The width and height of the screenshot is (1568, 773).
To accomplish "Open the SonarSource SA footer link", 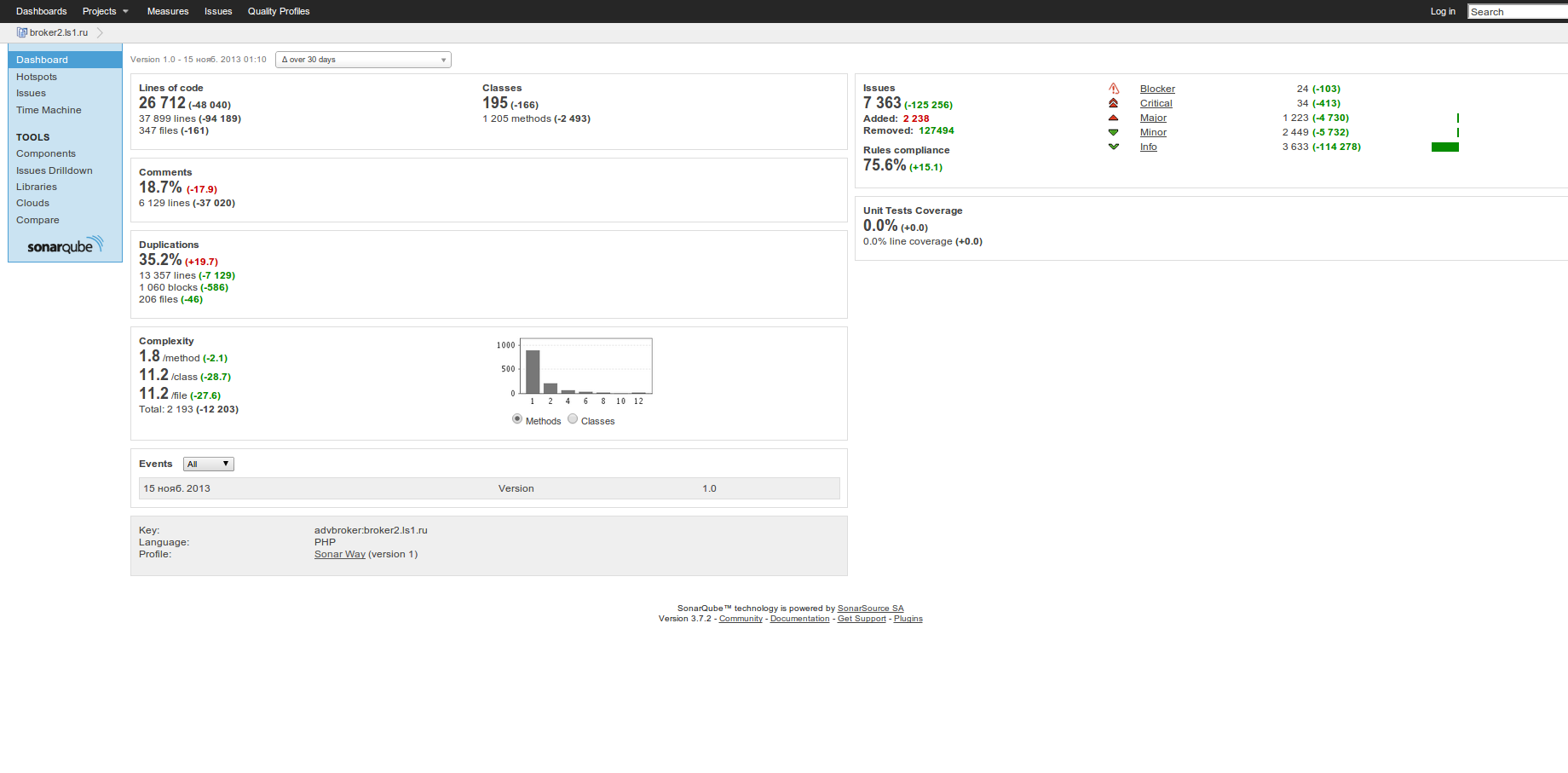I will [871, 609].
